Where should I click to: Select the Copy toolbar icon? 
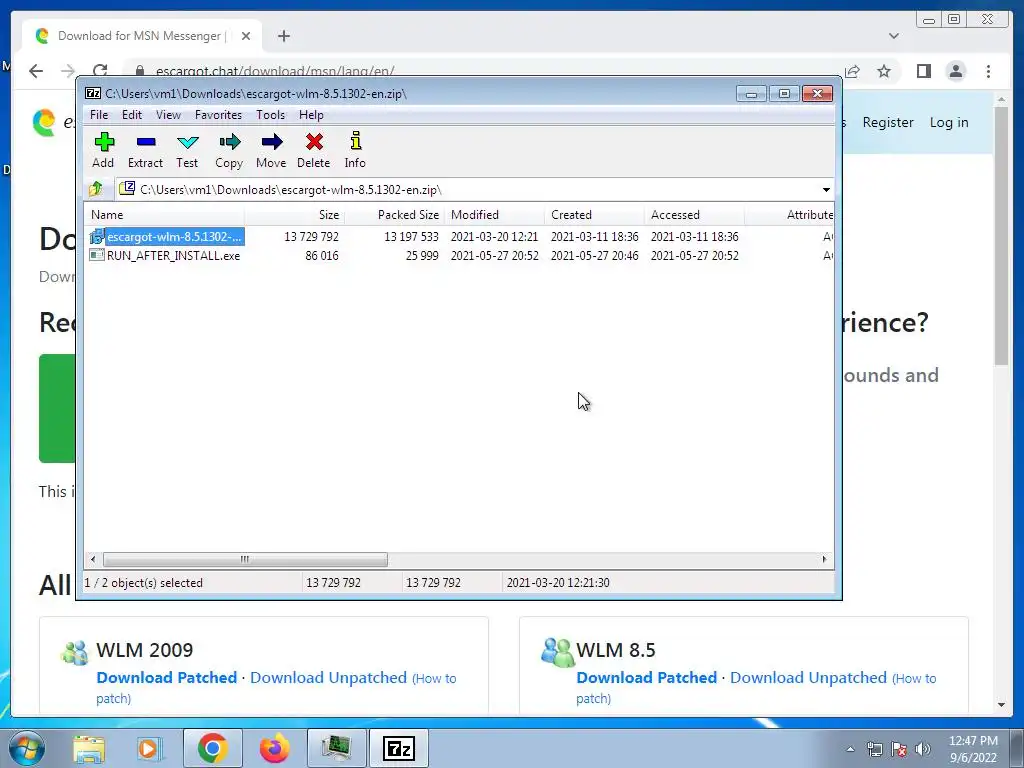click(x=229, y=151)
